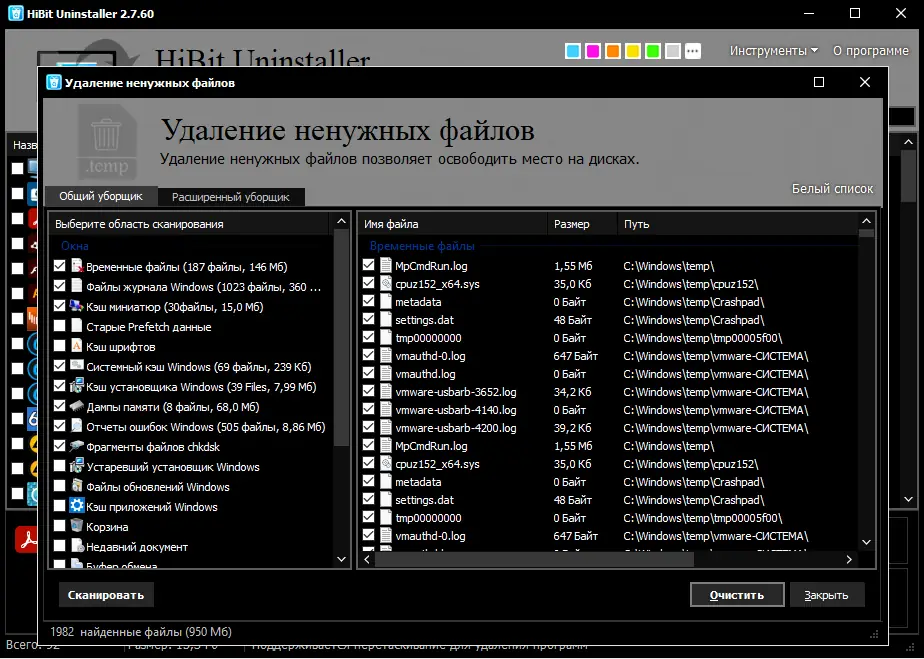This screenshot has width=924, height=659.
Task: Select the yellow theme color swatch
Action: (x=633, y=51)
